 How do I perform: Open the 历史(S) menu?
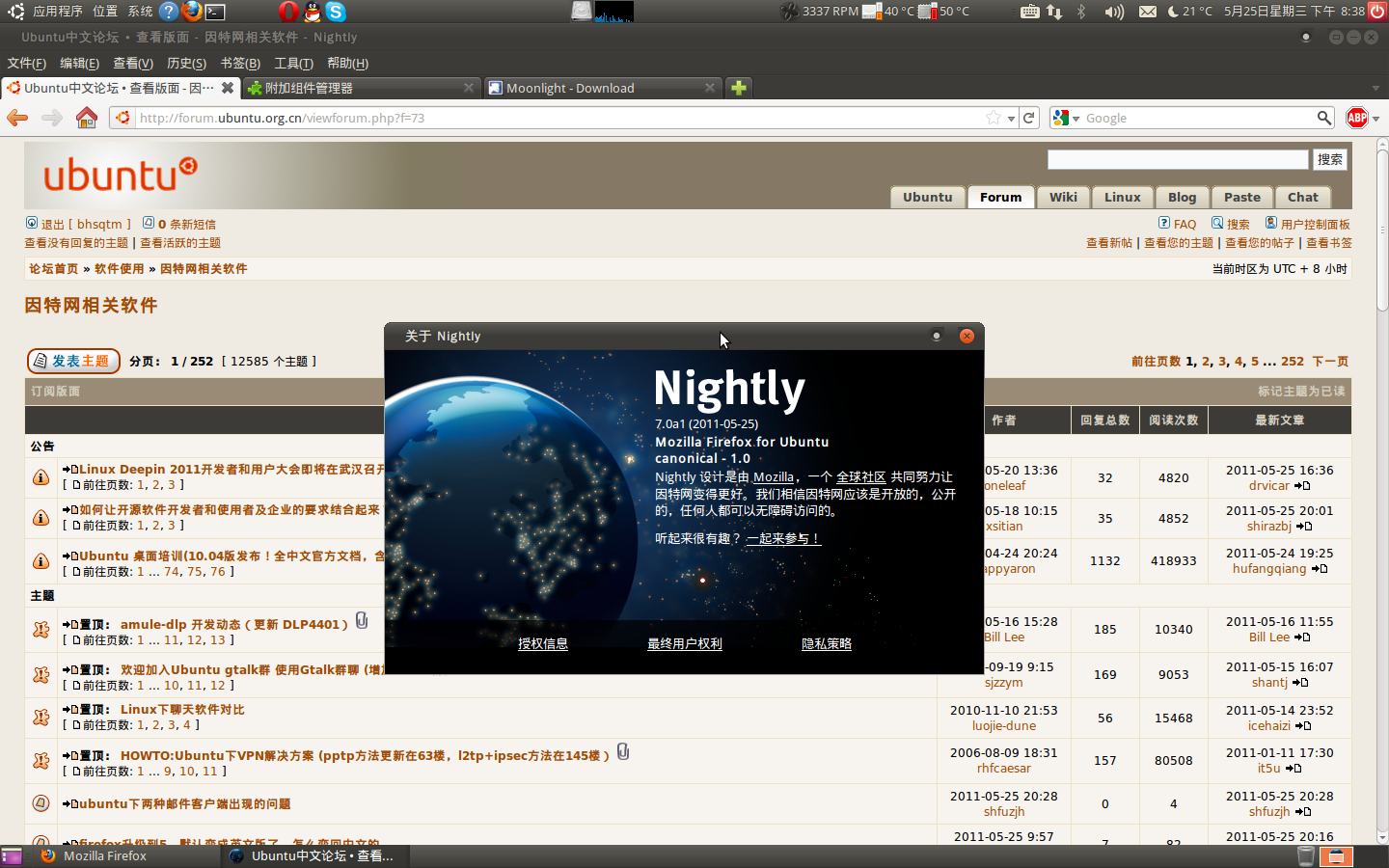click(186, 63)
